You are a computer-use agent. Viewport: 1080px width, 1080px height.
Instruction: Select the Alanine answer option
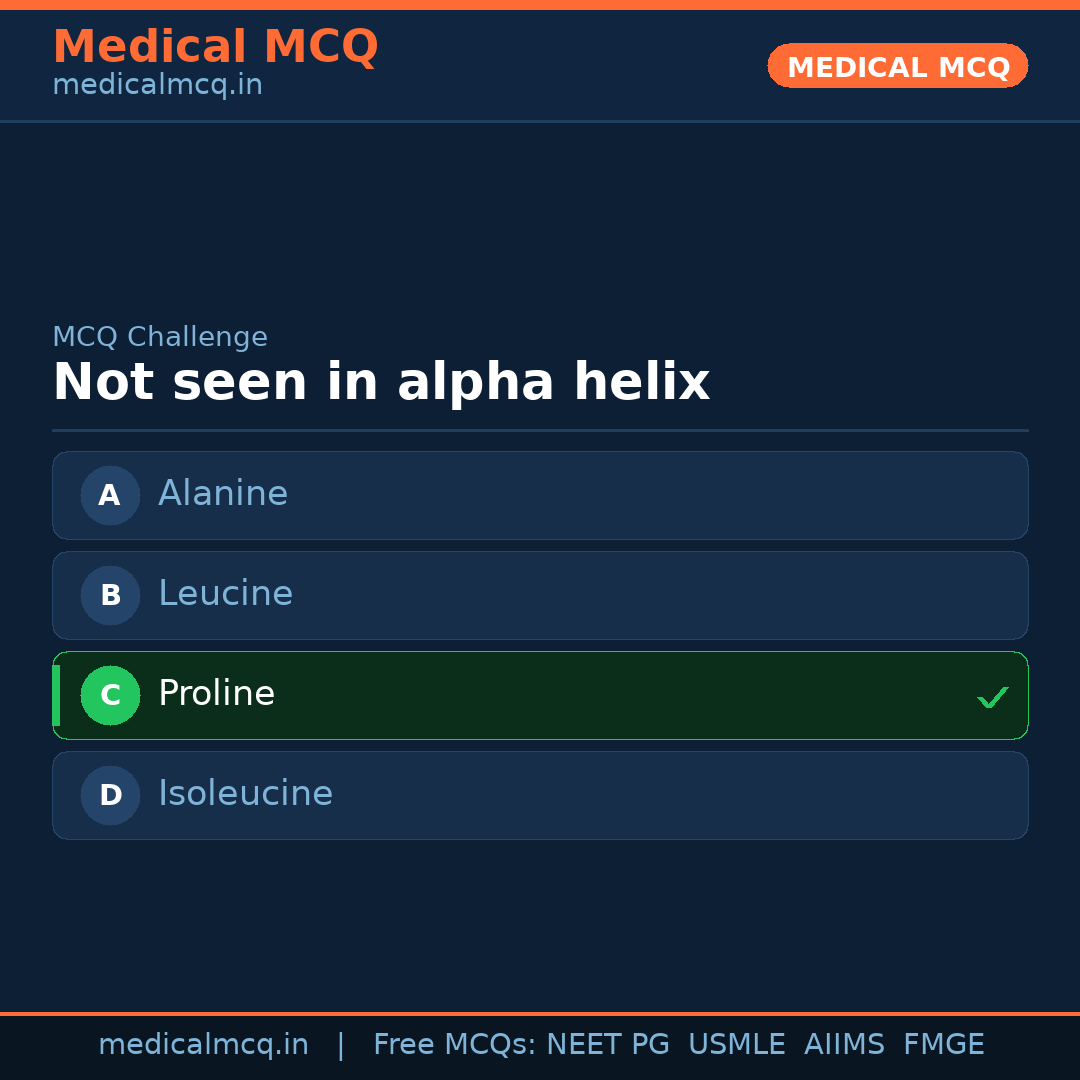[540, 495]
